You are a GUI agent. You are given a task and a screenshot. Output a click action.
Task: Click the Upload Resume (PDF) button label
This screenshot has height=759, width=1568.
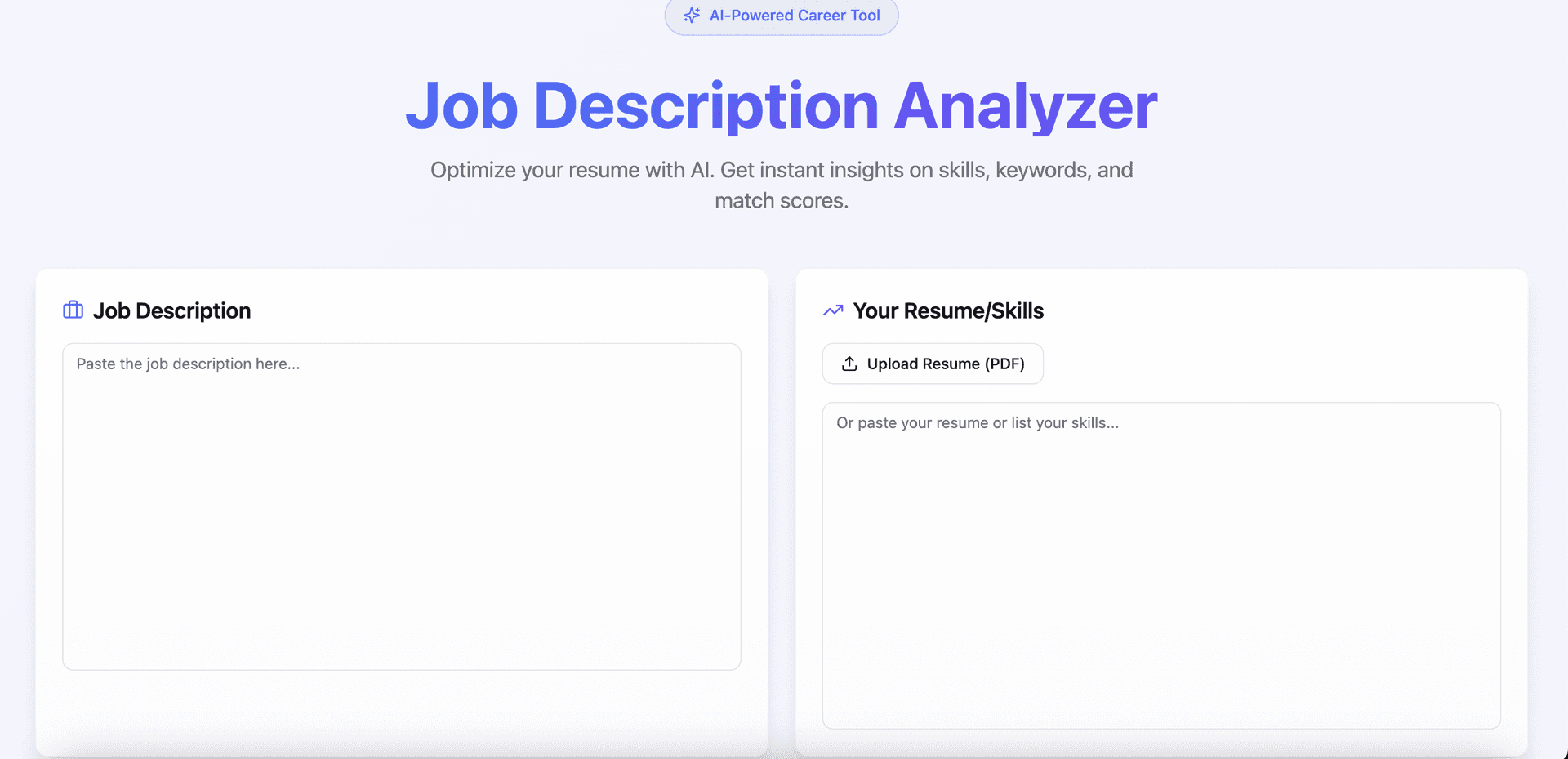tap(946, 364)
